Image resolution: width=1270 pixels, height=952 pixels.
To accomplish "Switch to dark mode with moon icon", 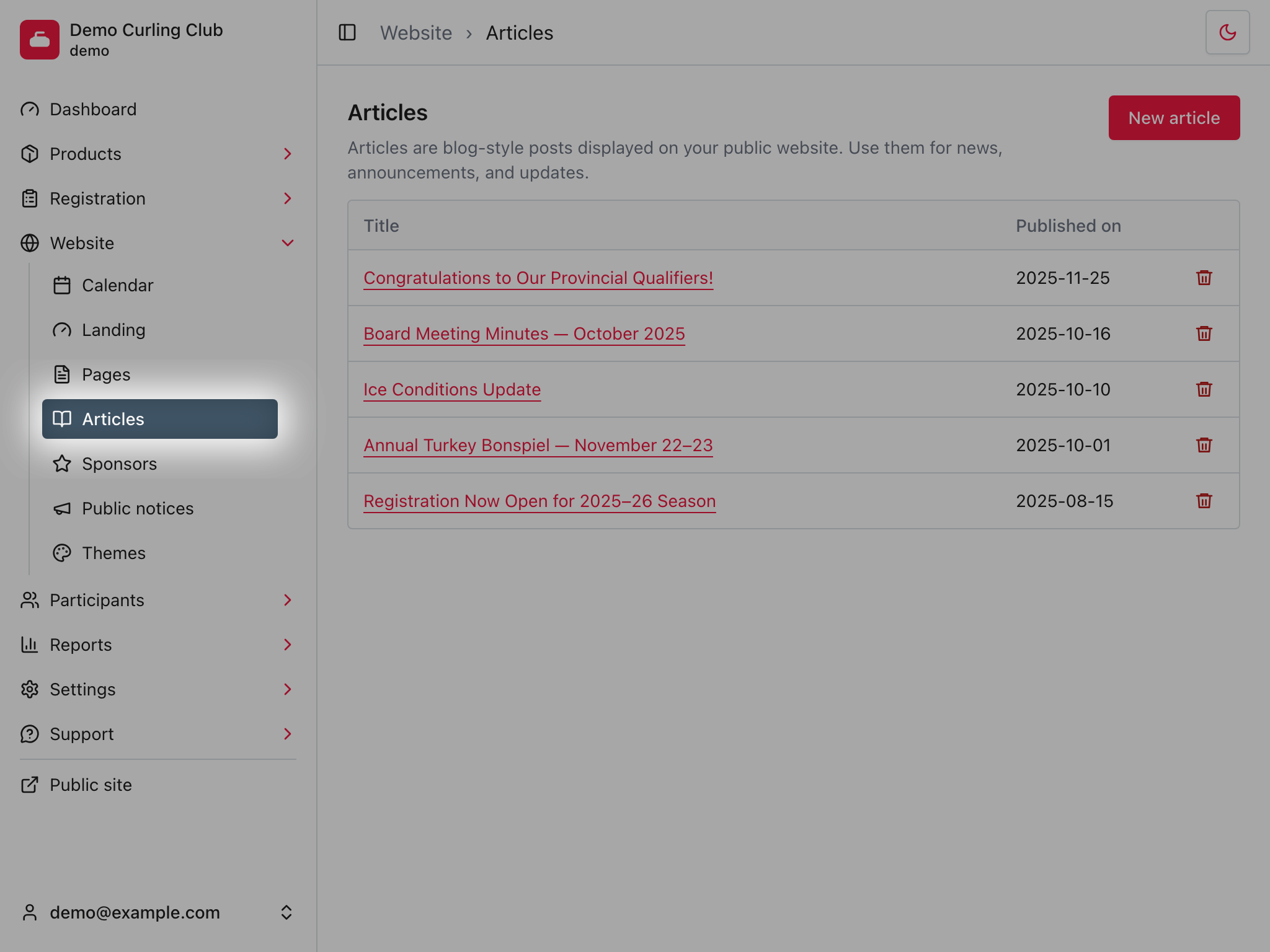I will pyautogui.click(x=1227, y=32).
